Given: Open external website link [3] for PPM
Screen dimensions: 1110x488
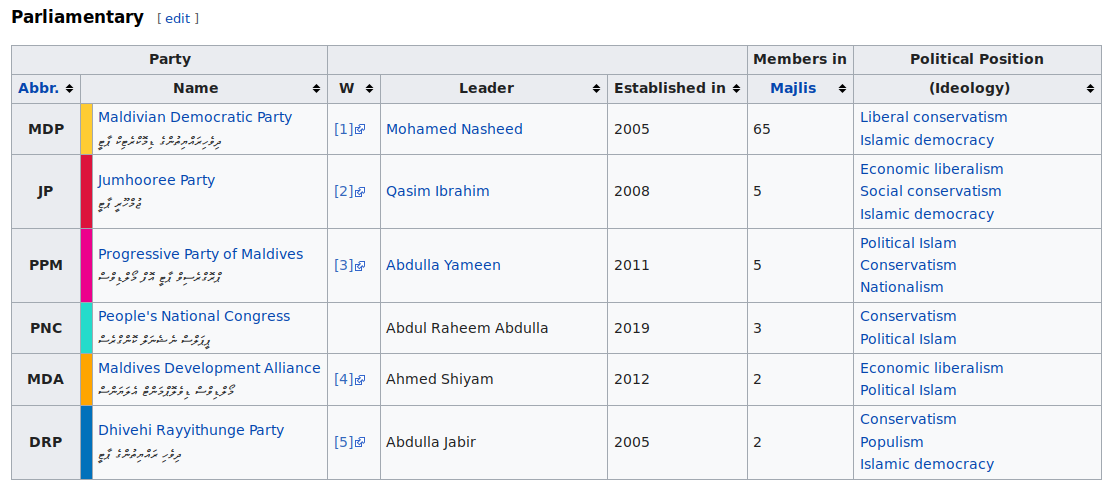Looking at the screenshot, I should pyautogui.click(x=349, y=265).
